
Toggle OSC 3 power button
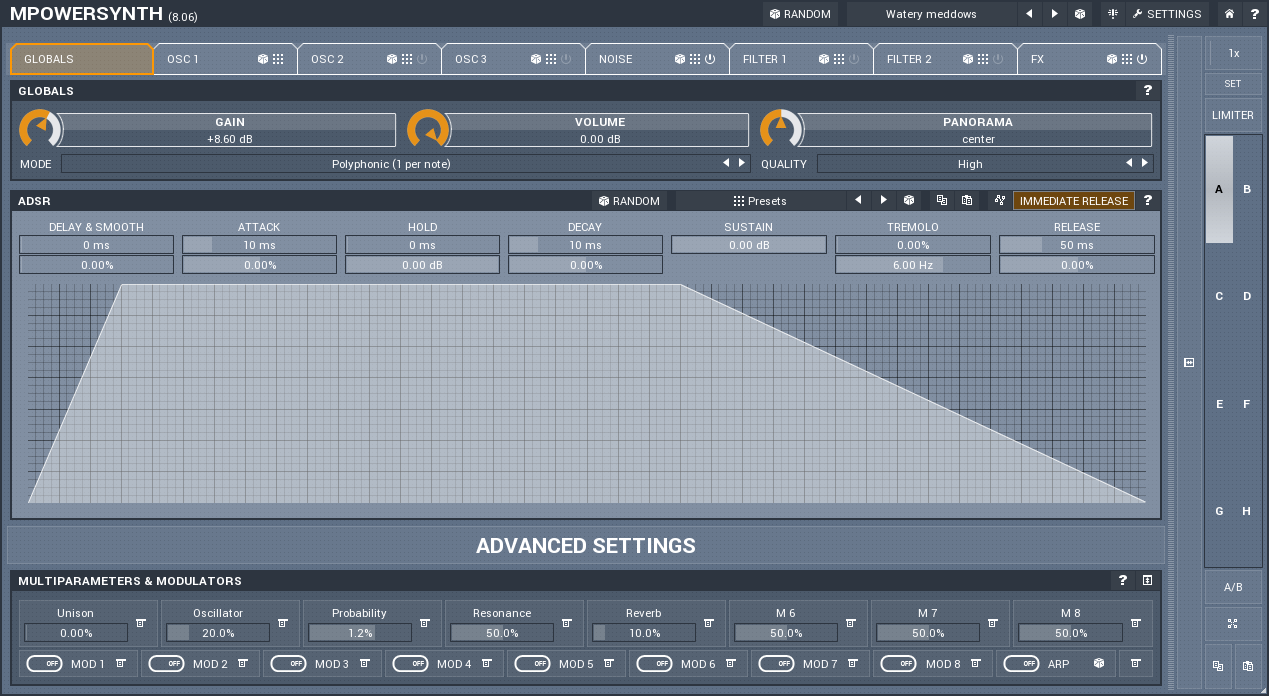click(x=566, y=59)
